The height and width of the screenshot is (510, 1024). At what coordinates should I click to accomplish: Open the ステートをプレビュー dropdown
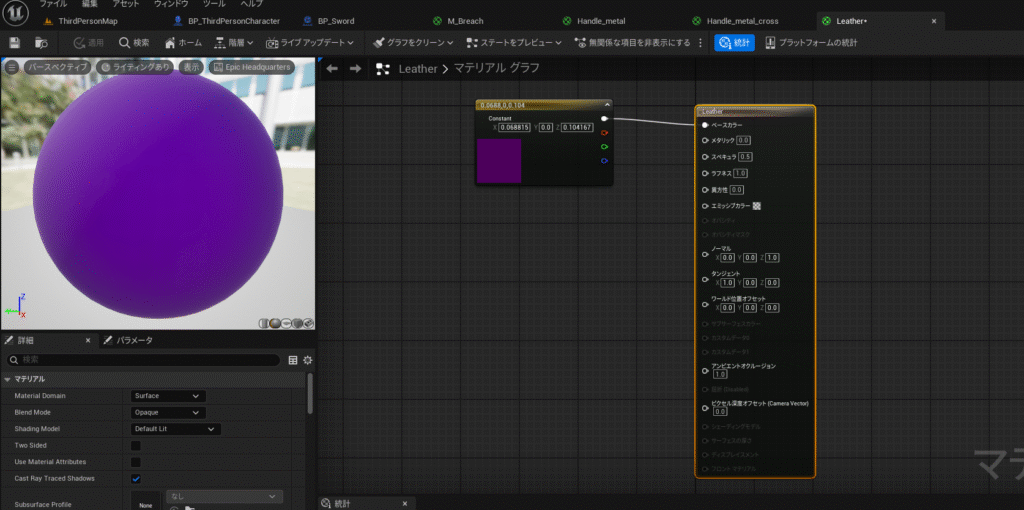pyautogui.click(x=515, y=43)
